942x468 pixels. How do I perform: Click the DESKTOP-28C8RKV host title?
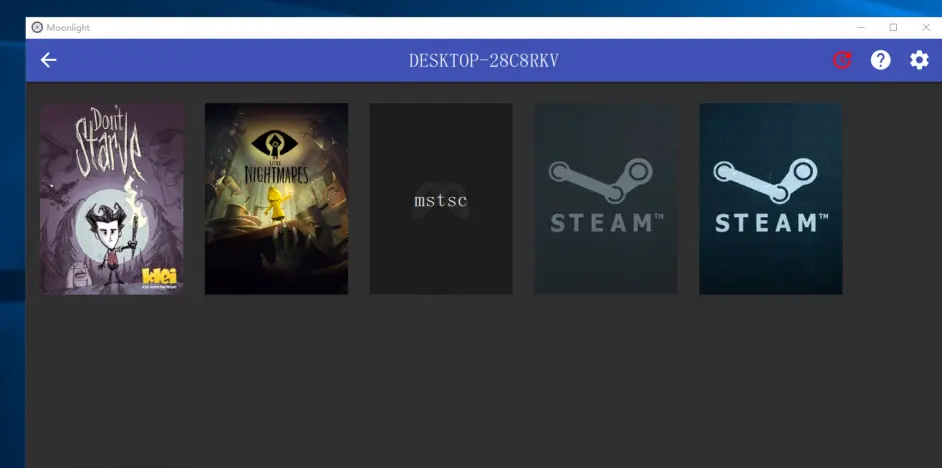click(x=484, y=61)
